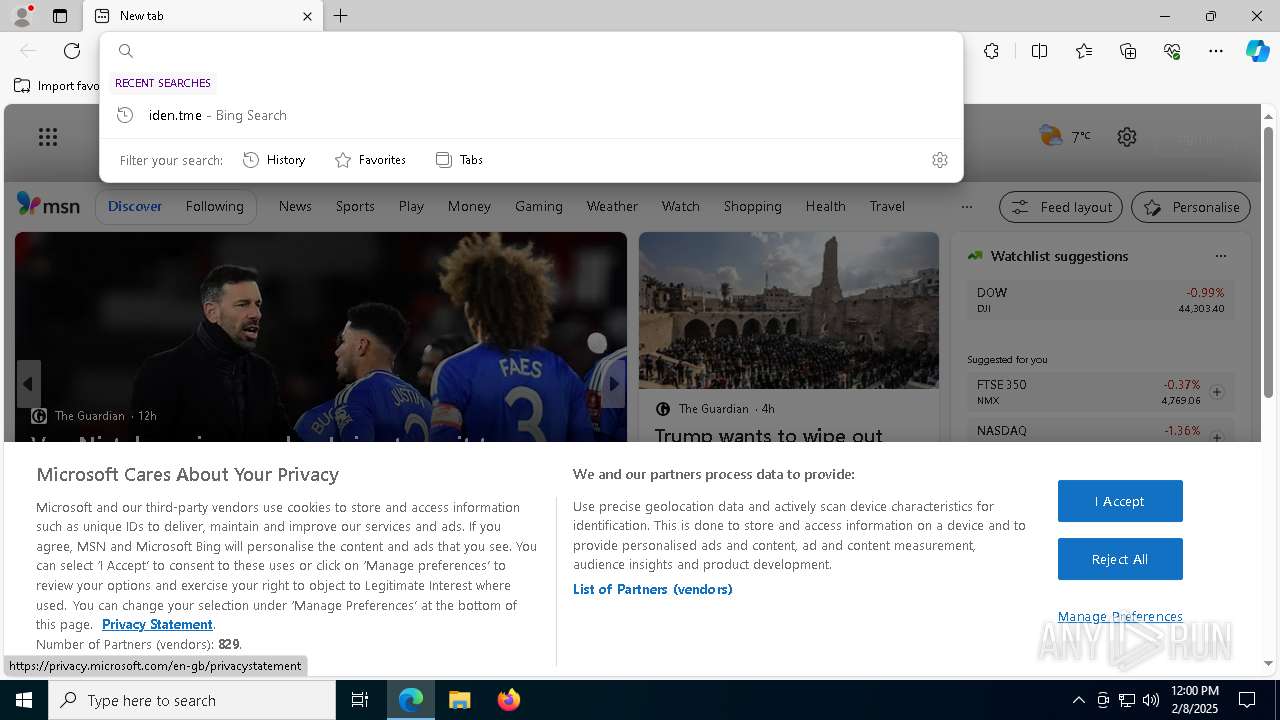Open Watchlist suggestions more options

(x=1220, y=256)
